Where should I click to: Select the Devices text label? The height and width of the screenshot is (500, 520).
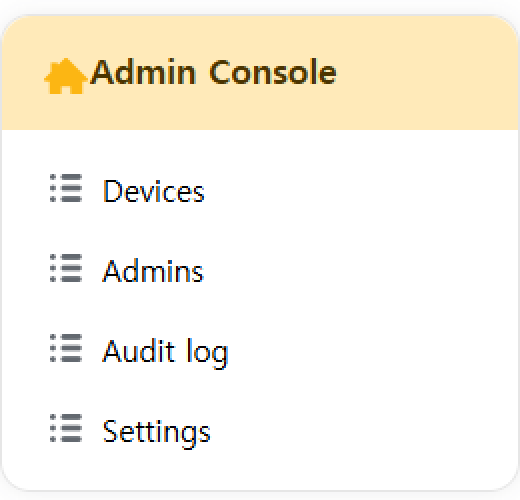[153, 191]
